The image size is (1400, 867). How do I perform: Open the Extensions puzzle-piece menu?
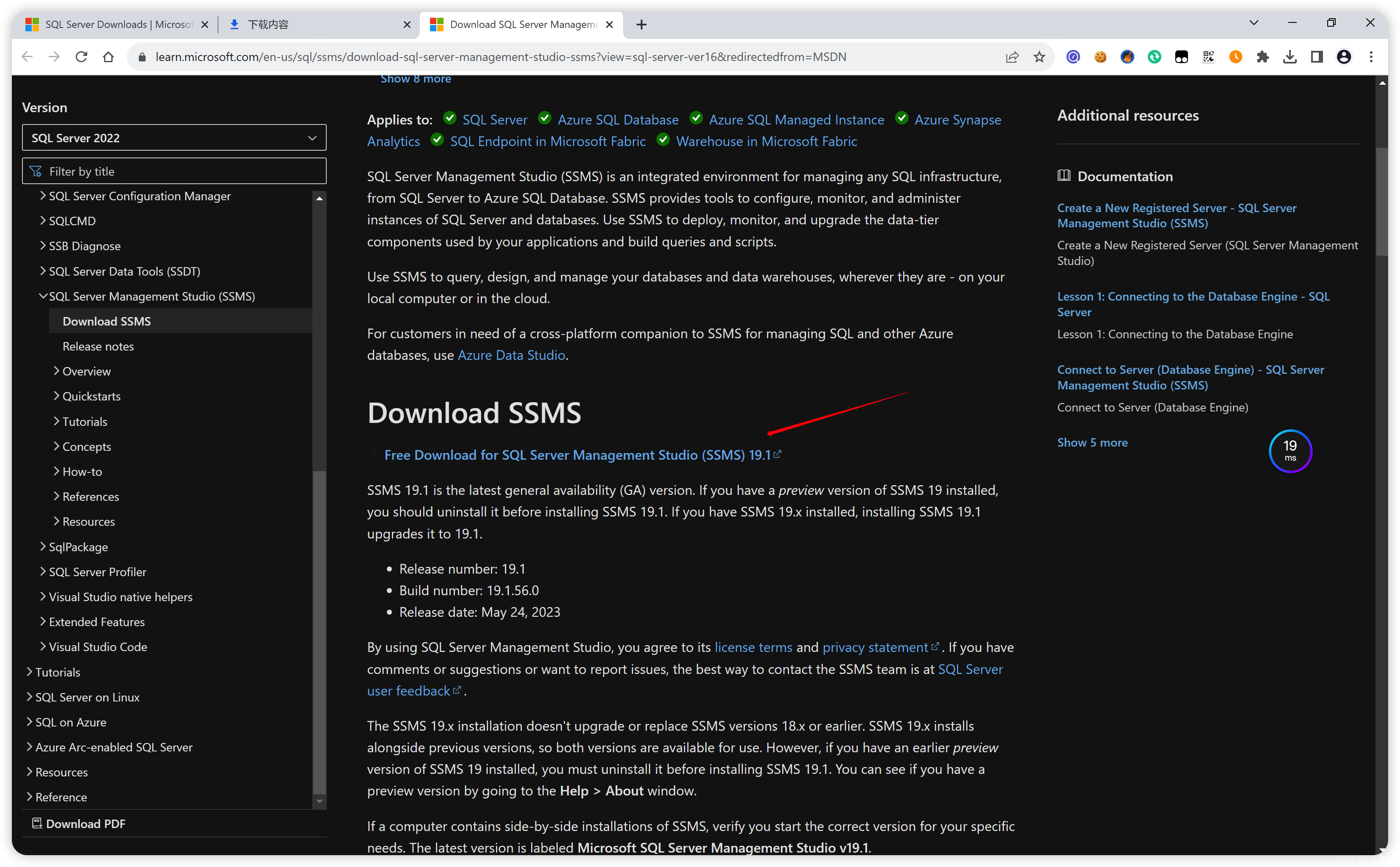1262,57
